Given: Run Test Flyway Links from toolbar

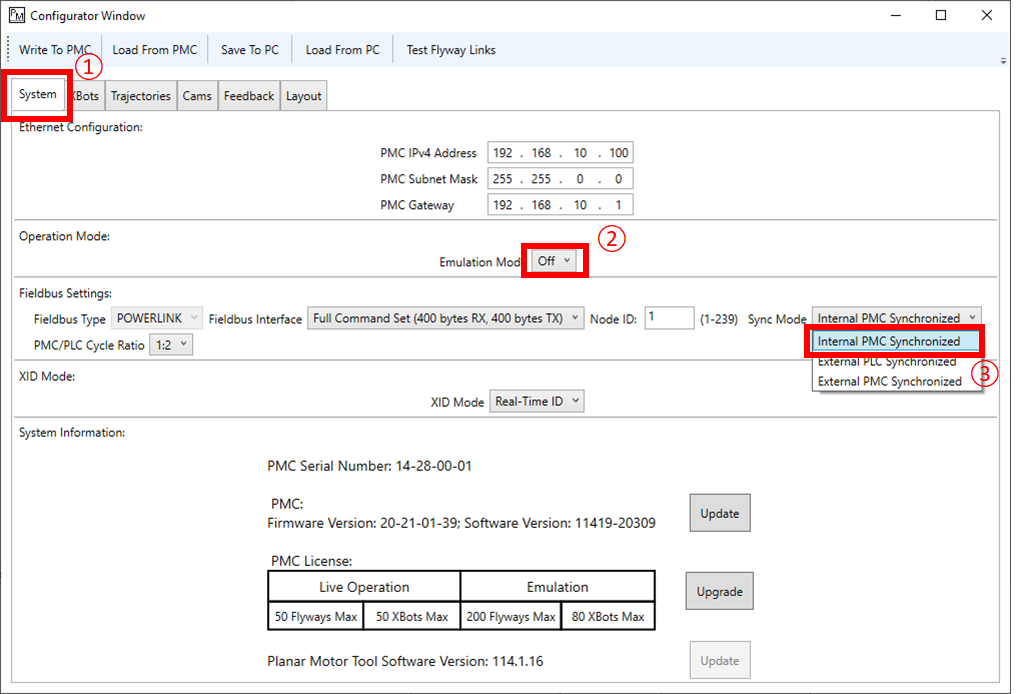Looking at the screenshot, I should click(x=450, y=50).
